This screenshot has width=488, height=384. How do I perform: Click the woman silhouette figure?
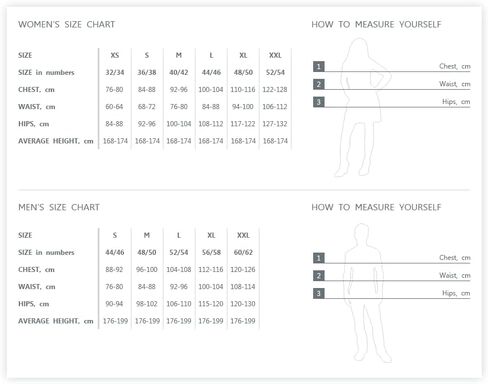[363, 107]
